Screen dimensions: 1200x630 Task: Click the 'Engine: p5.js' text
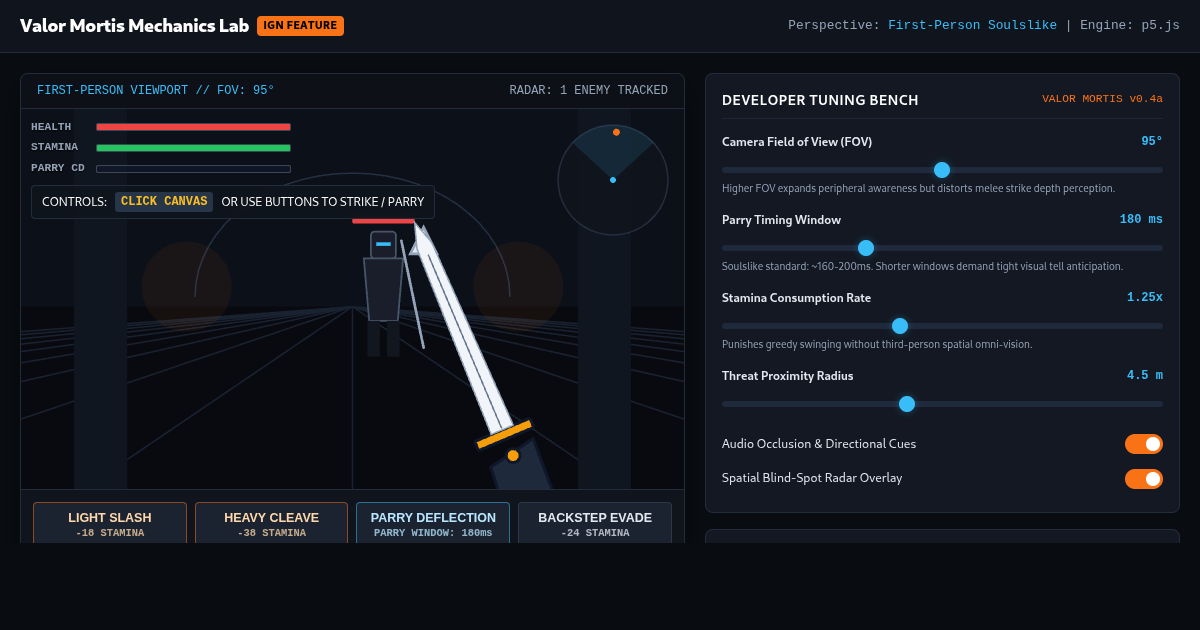tap(1130, 26)
